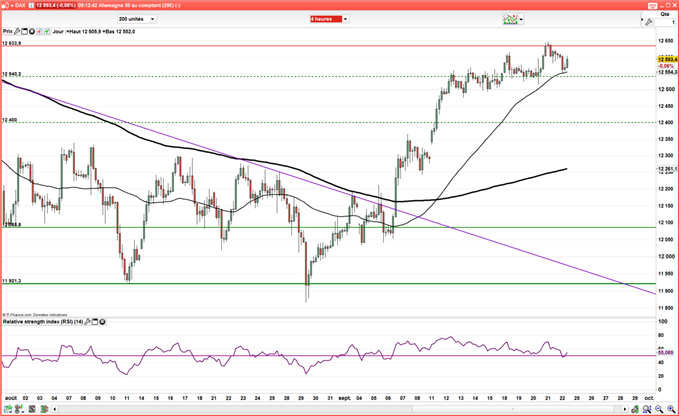Select the 11 921,3 support level label
Screen dimensions: 679x416
point(12,281)
